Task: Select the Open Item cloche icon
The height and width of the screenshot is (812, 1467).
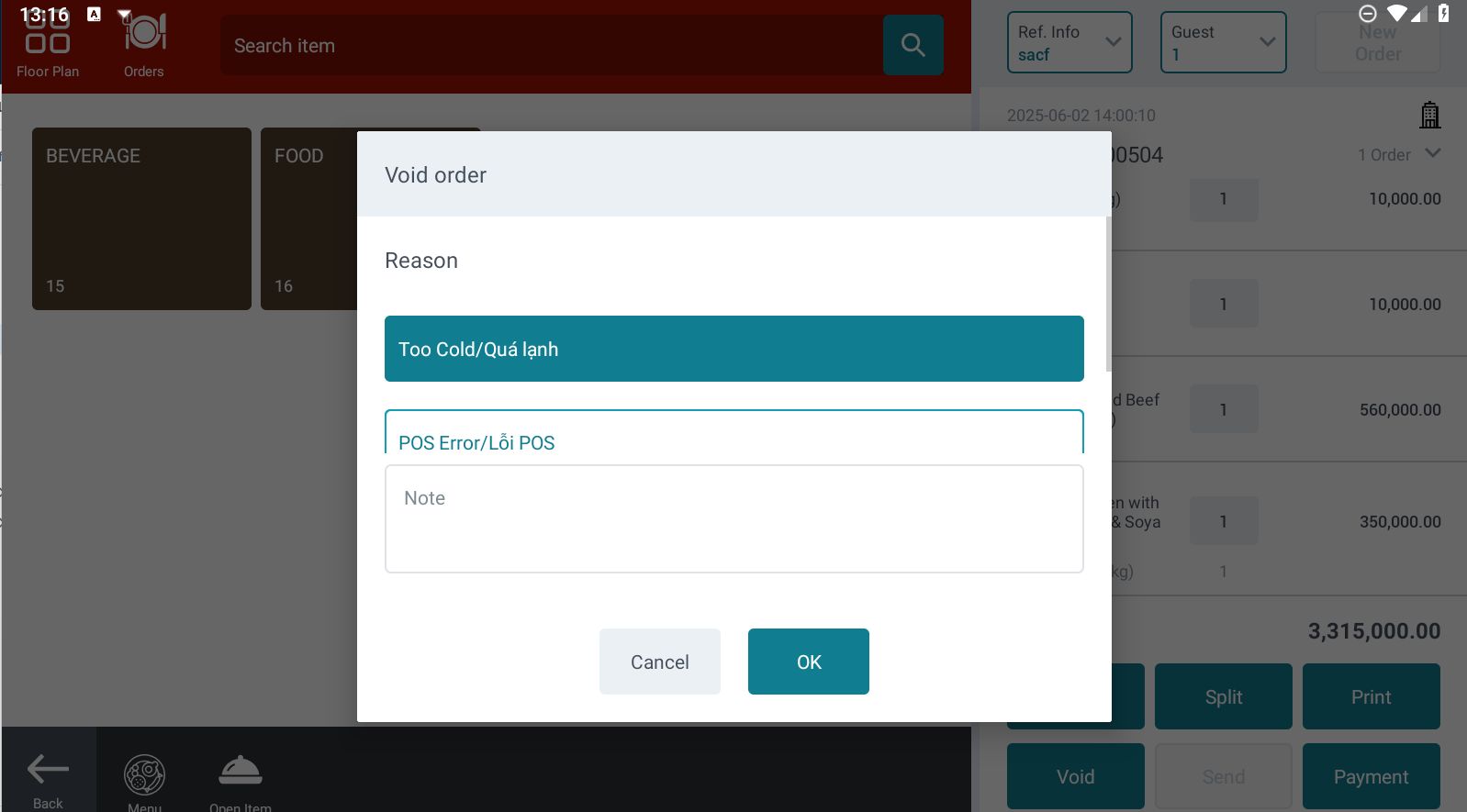Action: click(x=241, y=771)
